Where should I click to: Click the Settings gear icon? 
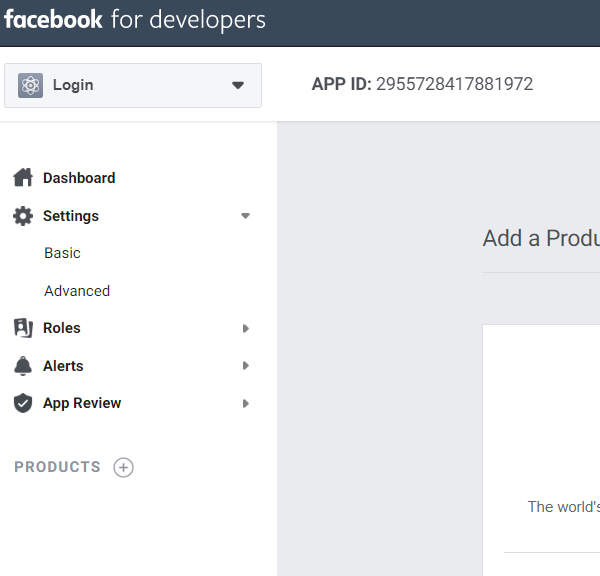[x=23, y=216]
